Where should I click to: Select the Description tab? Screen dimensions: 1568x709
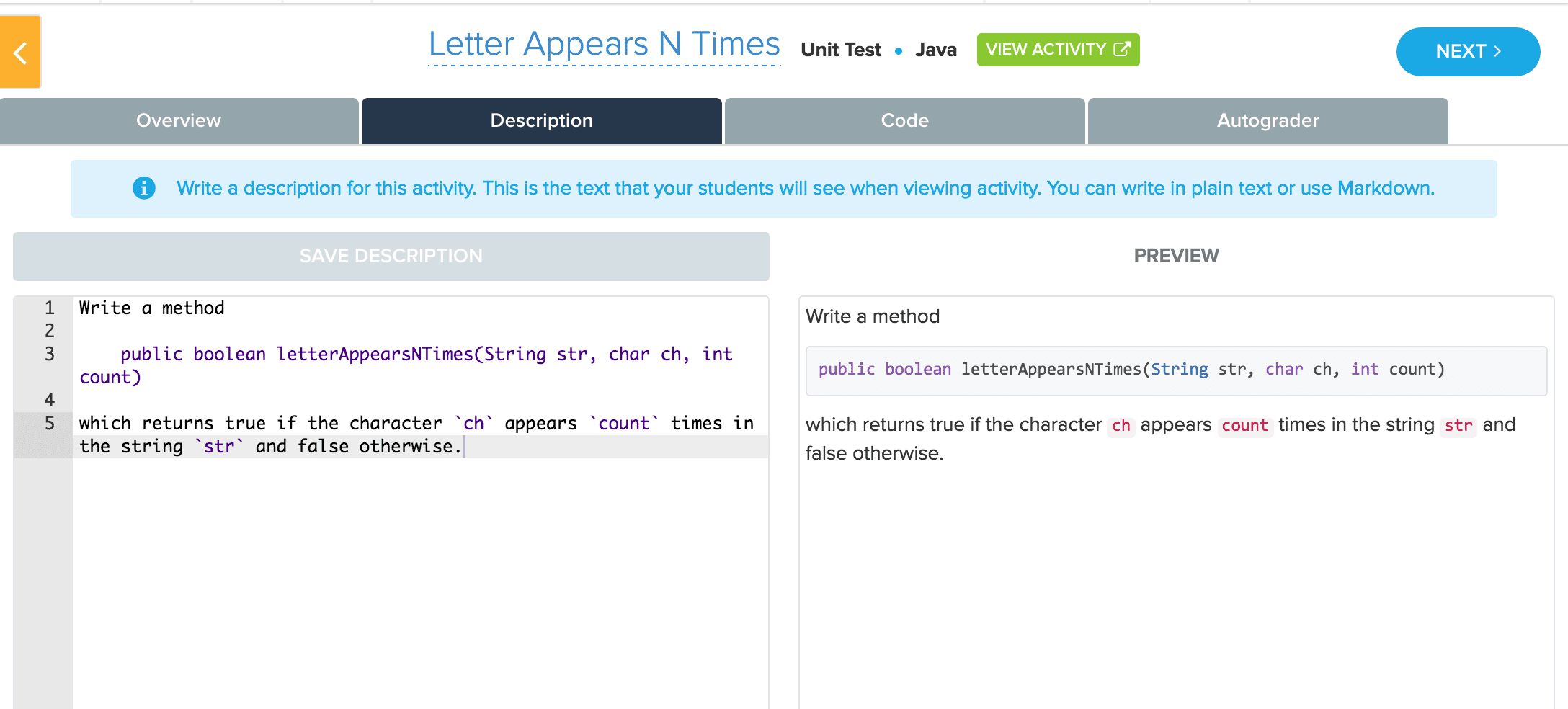click(541, 121)
